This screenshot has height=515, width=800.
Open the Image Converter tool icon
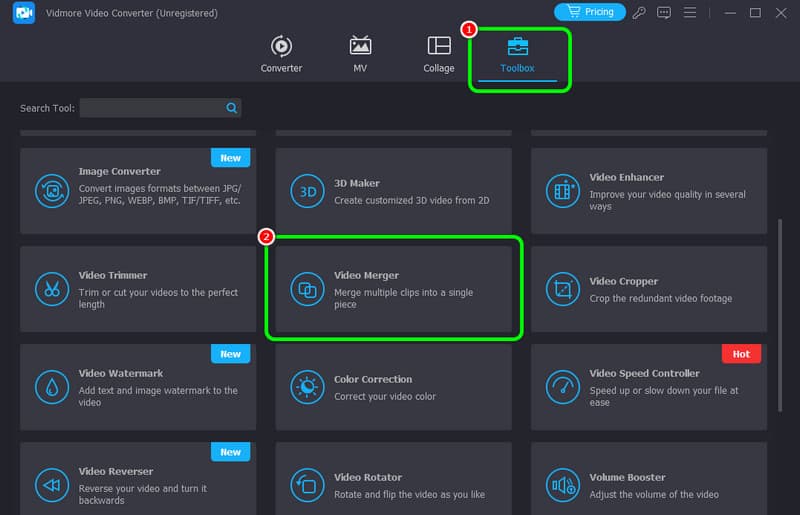pos(51,191)
